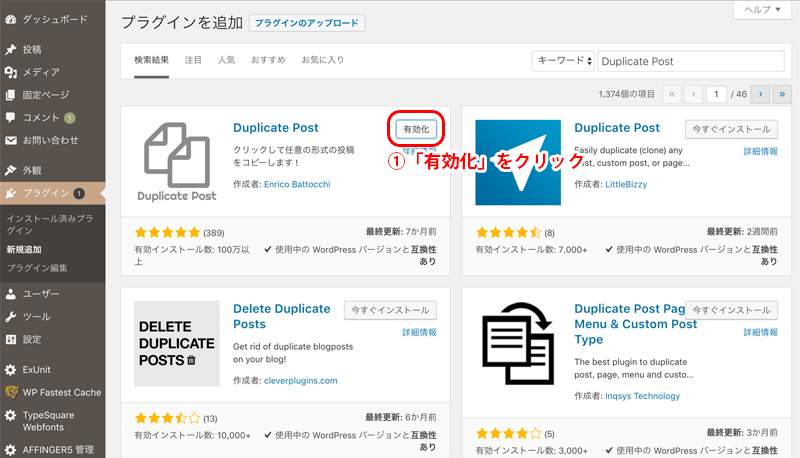Click the media icon beside メディア
Screen dimensions: 800x458
point(11,72)
